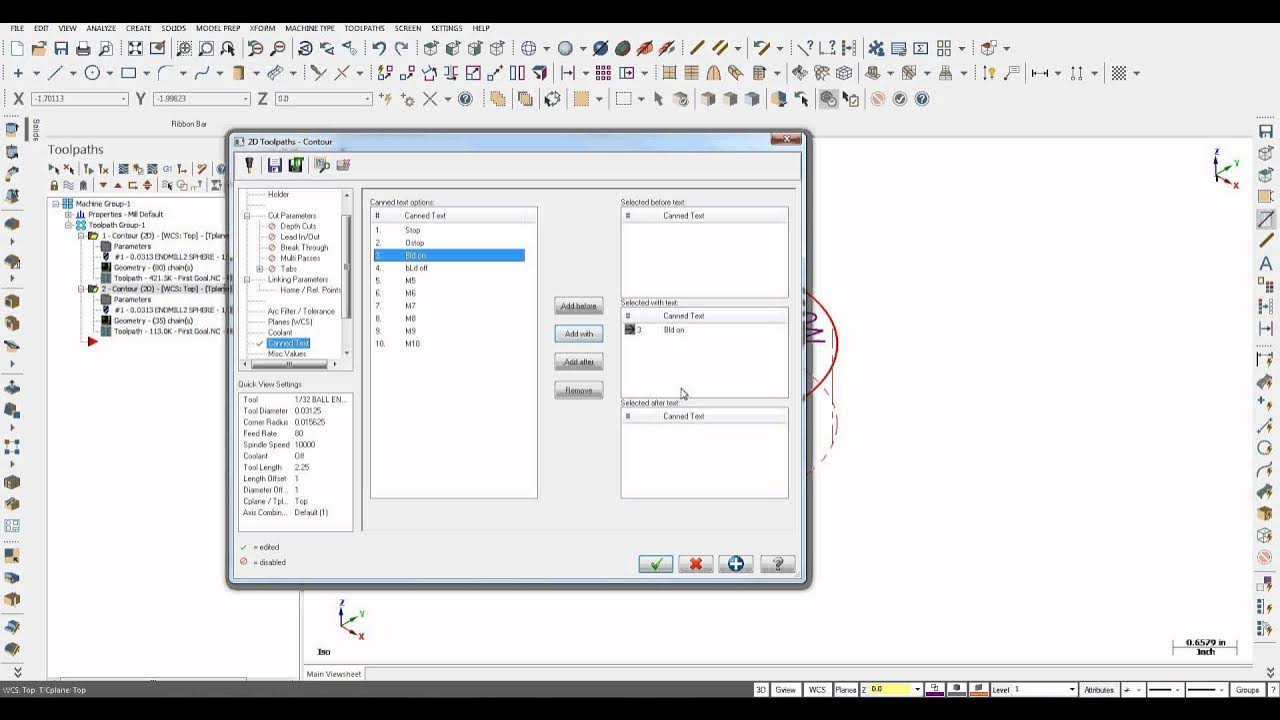Expand the Tabs node in the dialog tree
The height and width of the screenshot is (720, 1280).
(260, 269)
